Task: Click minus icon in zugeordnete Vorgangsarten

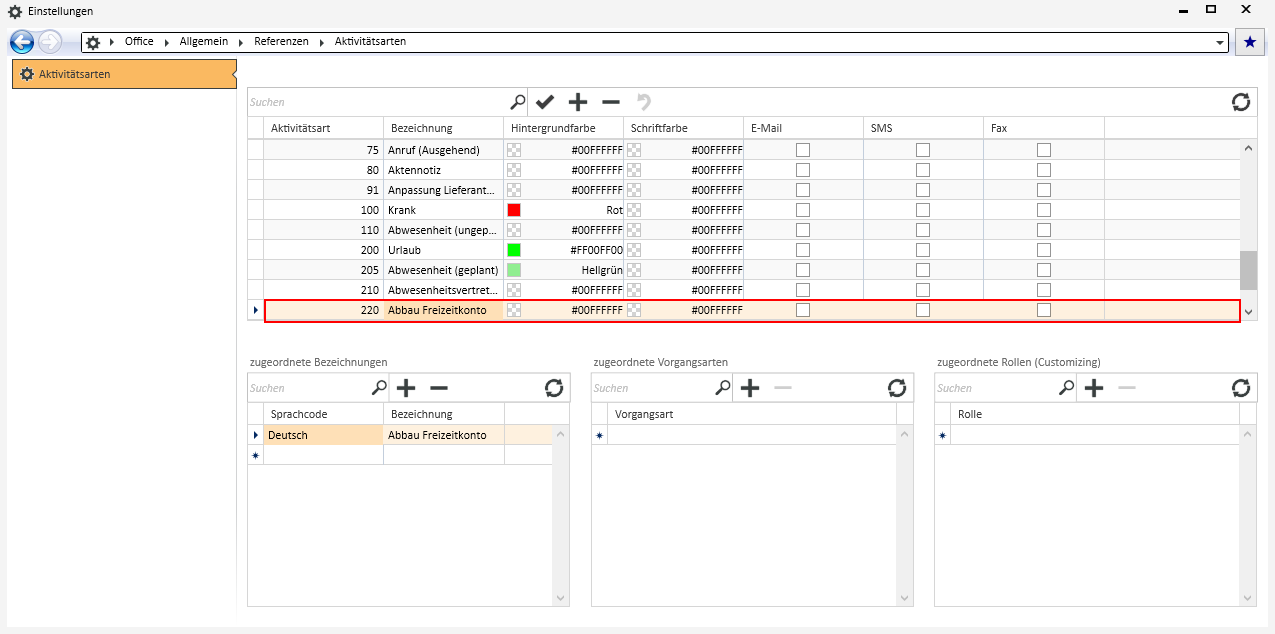Action: pyautogui.click(x=782, y=388)
